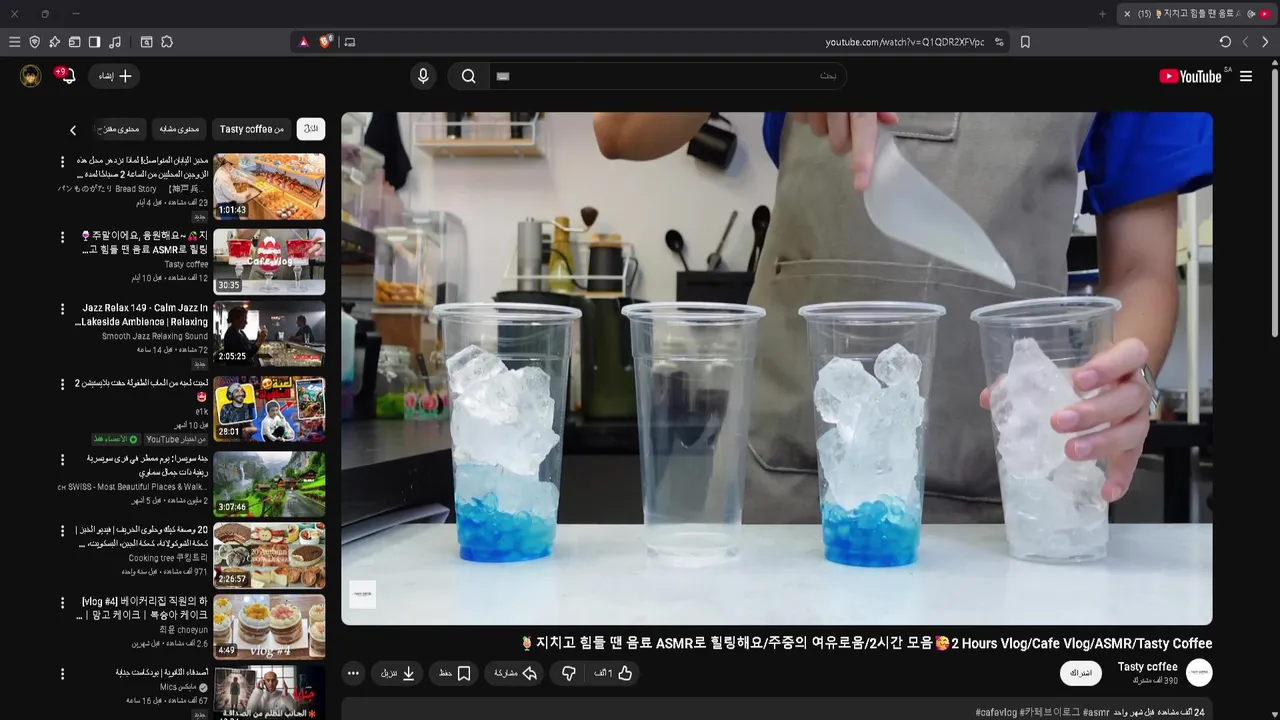The height and width of the screenshot is (720, 1280).
Task: Click the main video player area
Action: tap(777, 368)
